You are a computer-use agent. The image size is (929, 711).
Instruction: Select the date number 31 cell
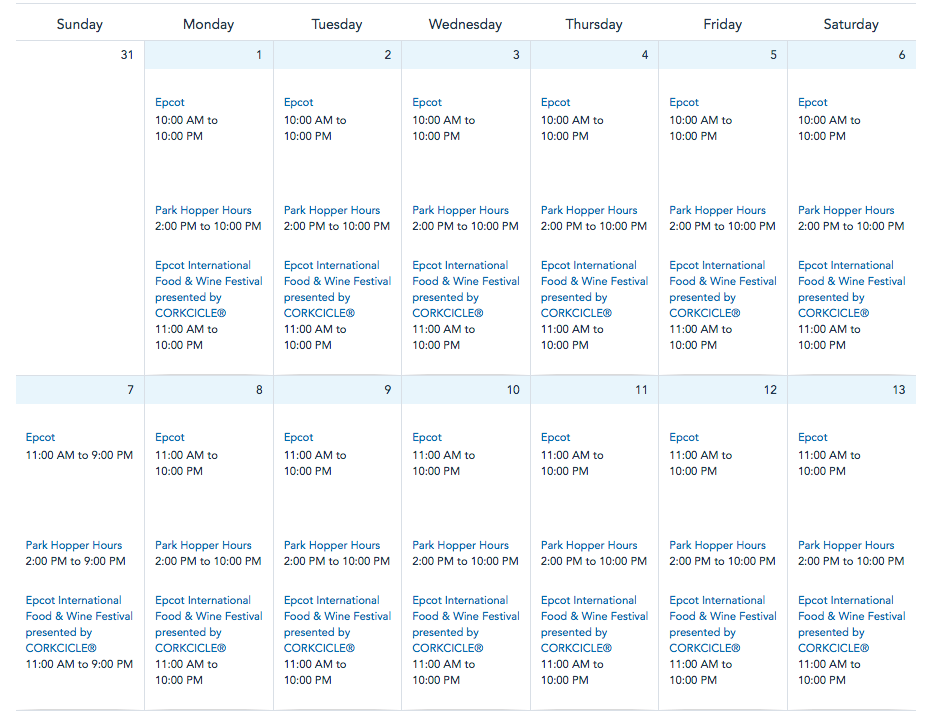(126, 55)
